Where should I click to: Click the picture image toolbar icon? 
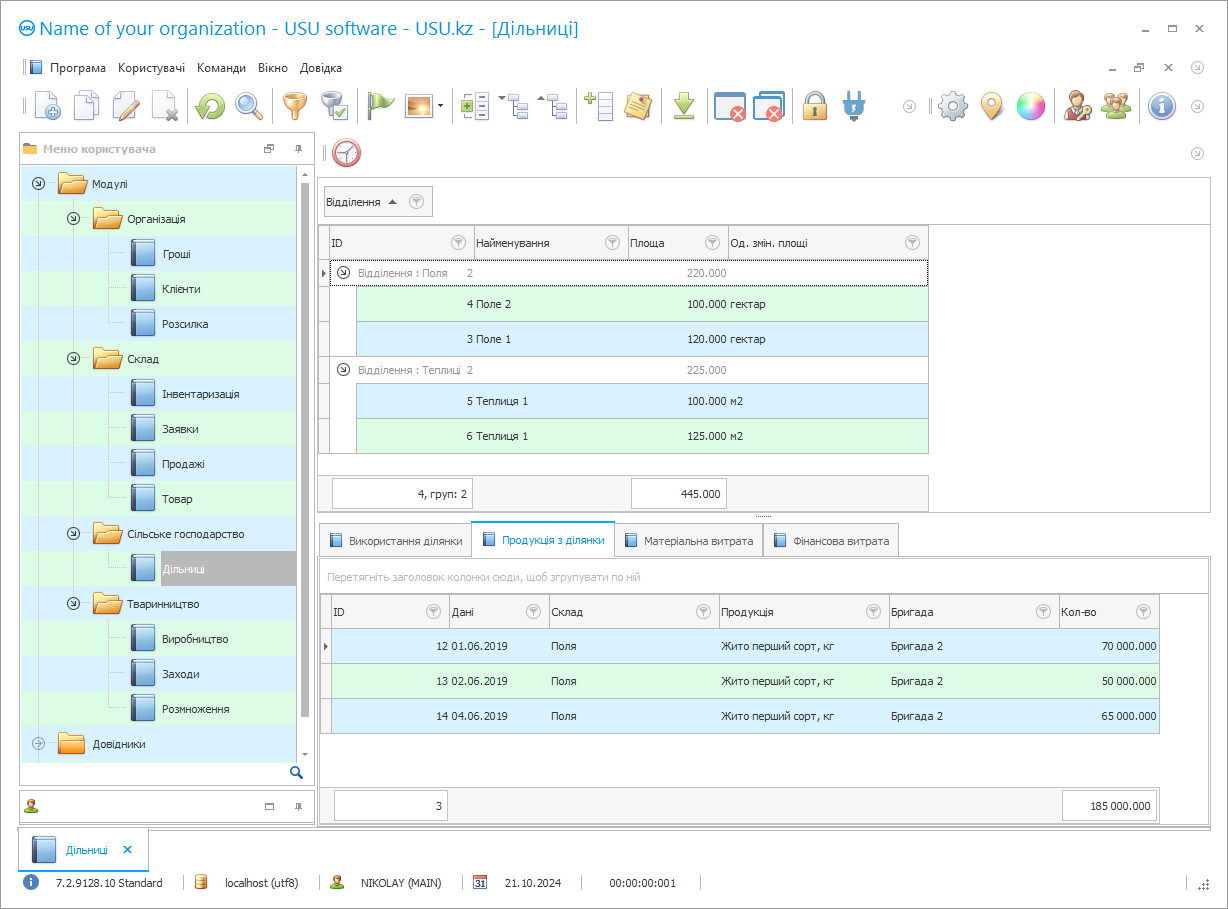[418, 106]
